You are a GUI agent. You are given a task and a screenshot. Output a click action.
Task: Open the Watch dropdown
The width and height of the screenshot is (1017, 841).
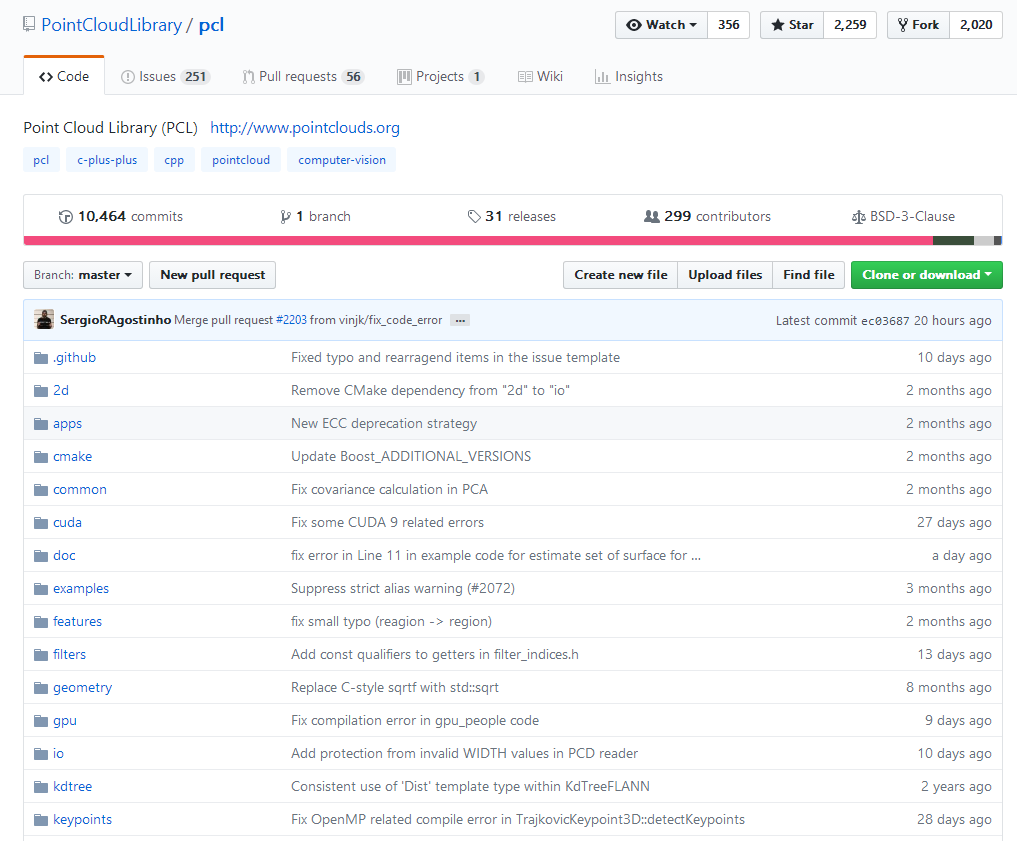[661, 25]
